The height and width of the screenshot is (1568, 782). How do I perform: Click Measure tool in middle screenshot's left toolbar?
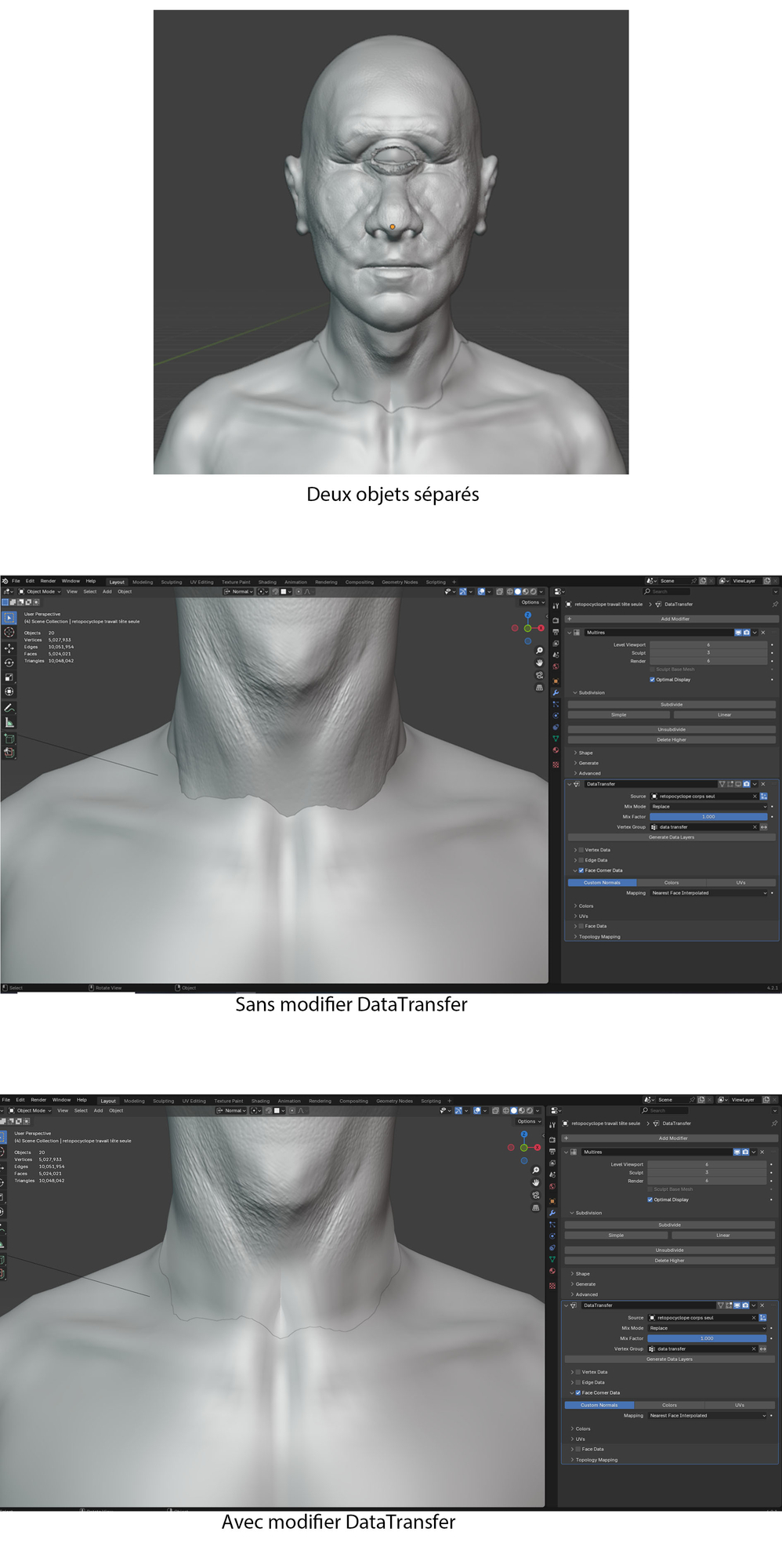click(9, 723)
